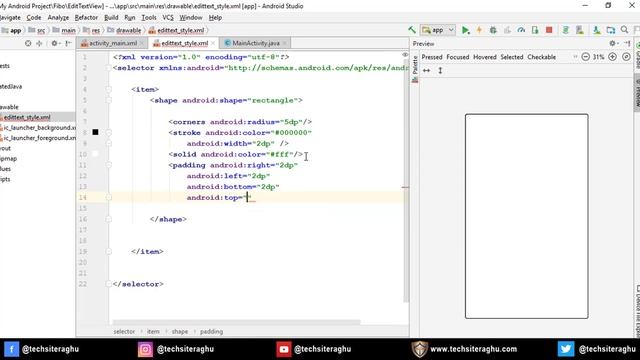Open the Project Structure icon
Image resolution: width=640 pixels, height=360 pixels.
tap(611, 30)
